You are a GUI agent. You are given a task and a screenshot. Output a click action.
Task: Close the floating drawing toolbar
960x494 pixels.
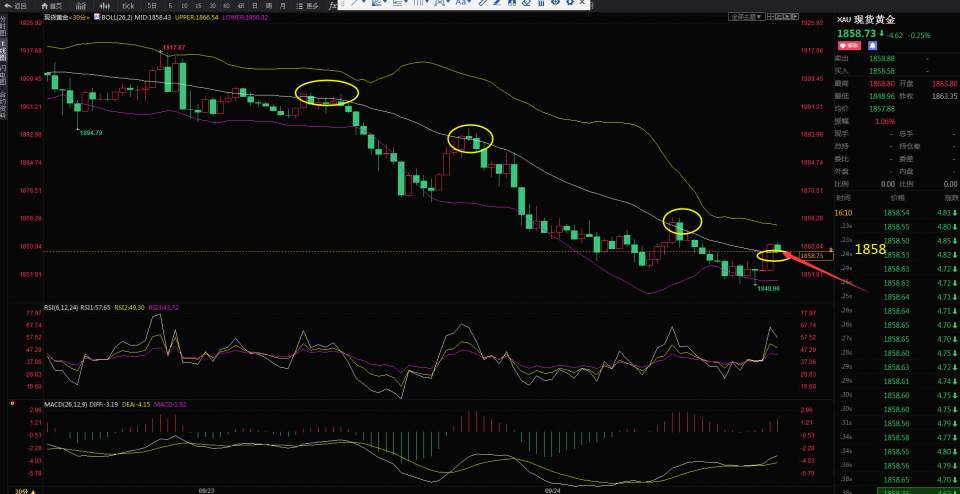582,2
